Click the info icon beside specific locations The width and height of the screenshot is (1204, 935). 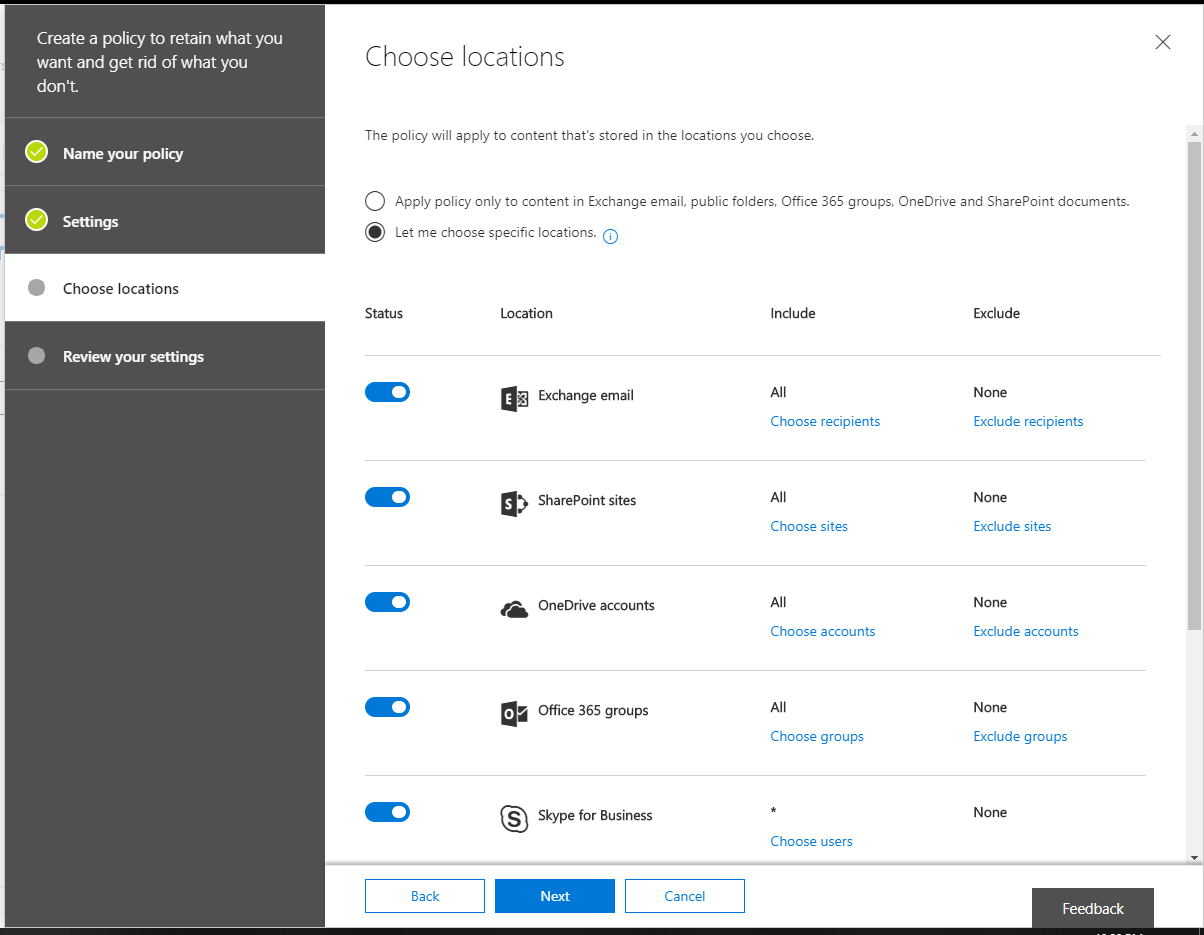coord(611,237)
